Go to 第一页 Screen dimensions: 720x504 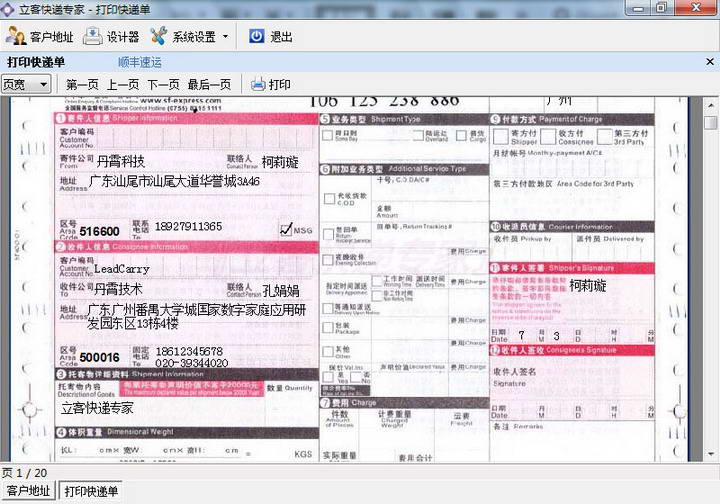82,84
